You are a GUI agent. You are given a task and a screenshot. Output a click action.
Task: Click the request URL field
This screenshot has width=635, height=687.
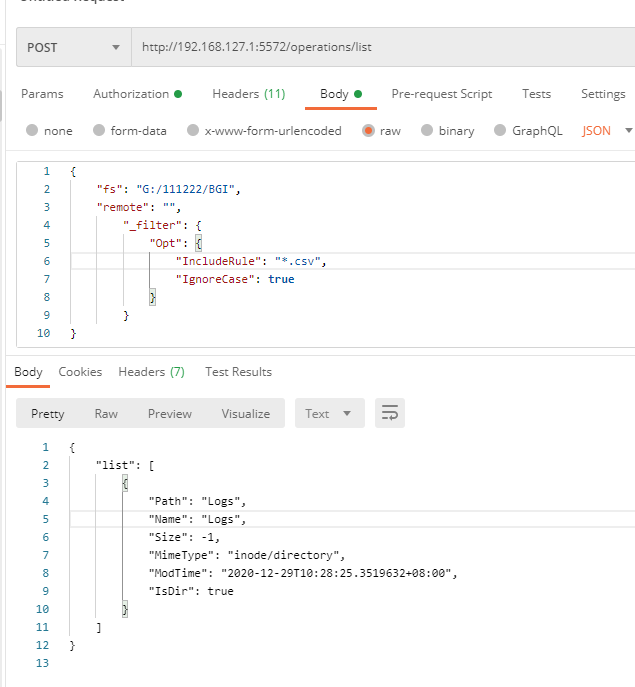[383, 47]
